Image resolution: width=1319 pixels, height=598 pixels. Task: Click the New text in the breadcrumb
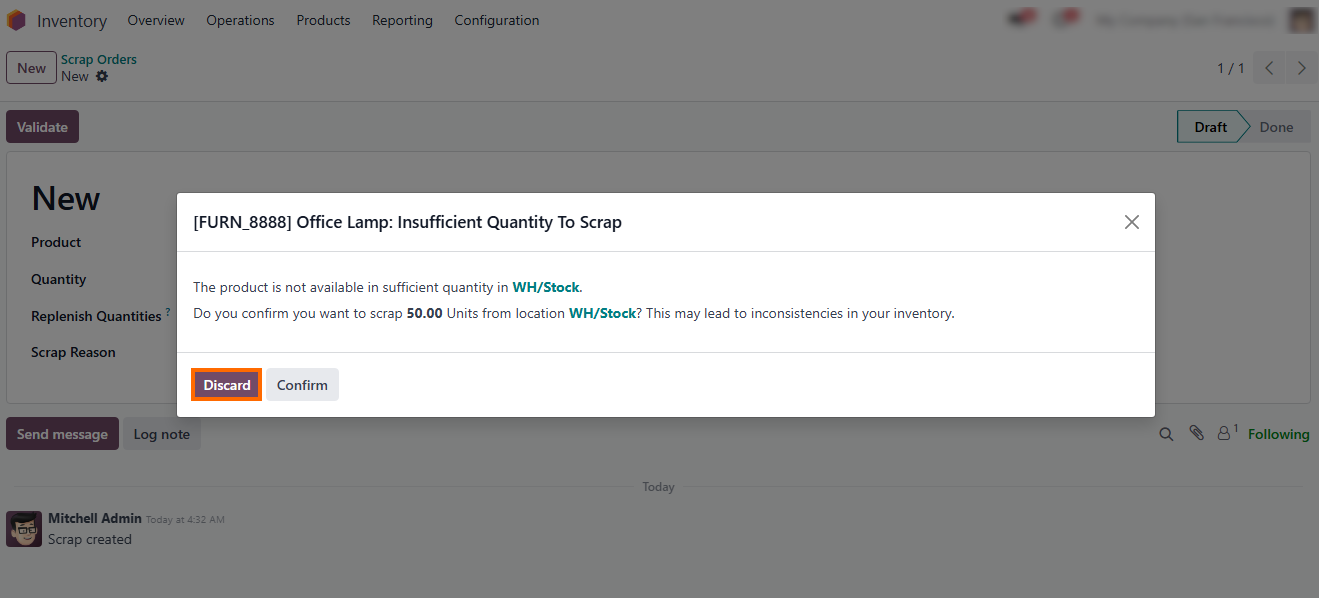[x=75, y=76]
